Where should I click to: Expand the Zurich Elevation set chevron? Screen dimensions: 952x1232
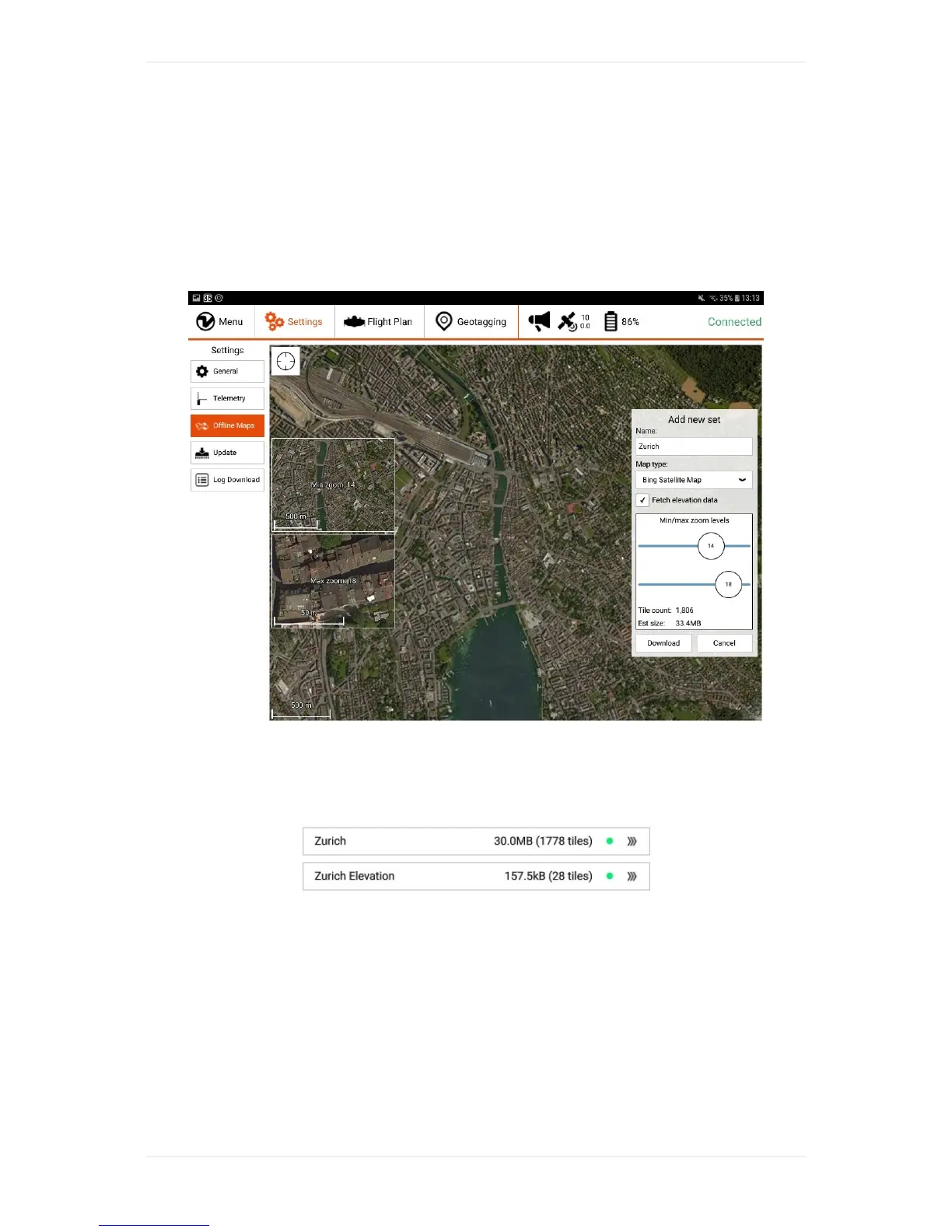pyautogui.click(x=632, y=876)
